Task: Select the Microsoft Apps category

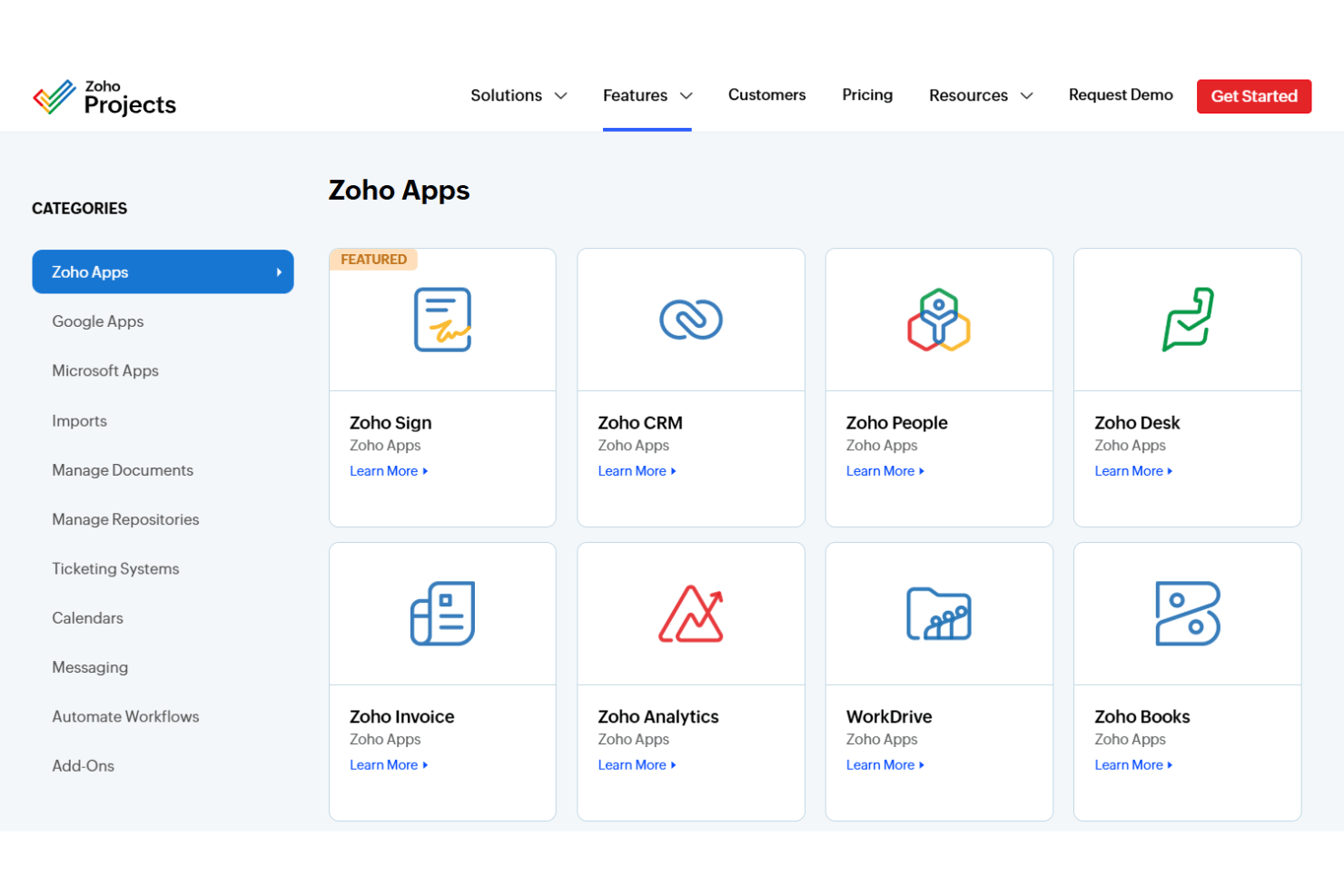Action: [x=105, y=370]
